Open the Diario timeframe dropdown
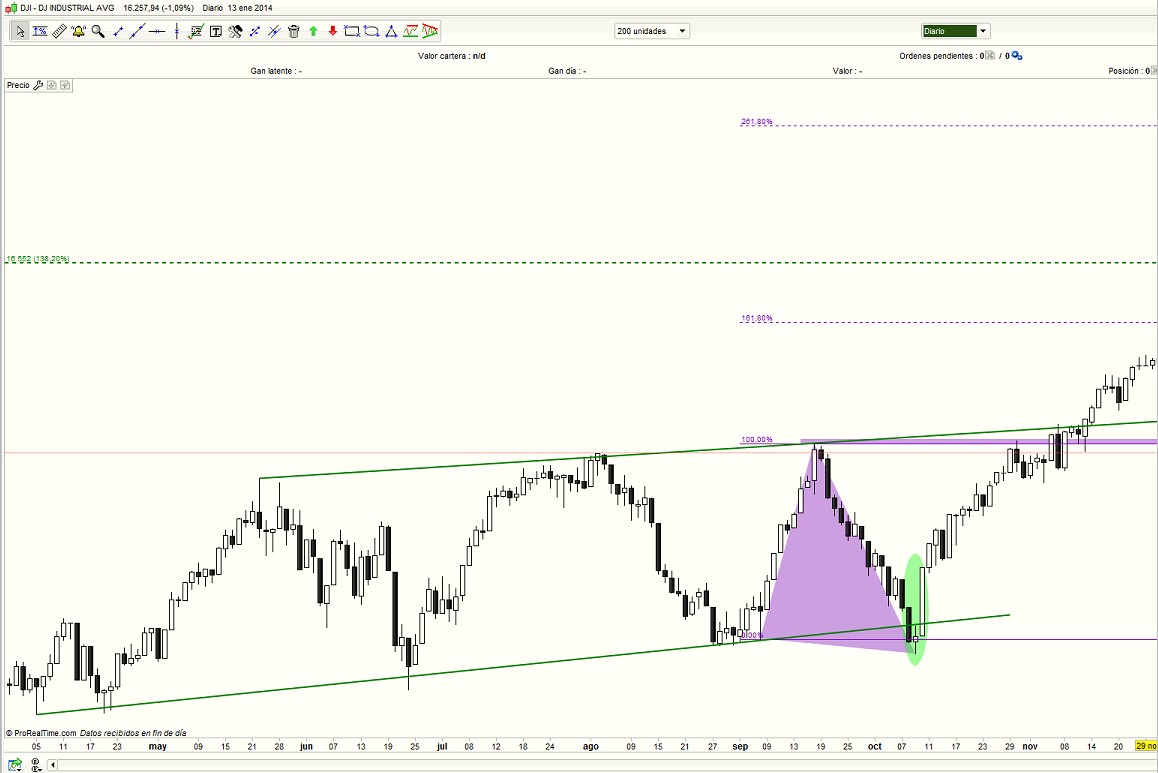 tap(955, 31)
